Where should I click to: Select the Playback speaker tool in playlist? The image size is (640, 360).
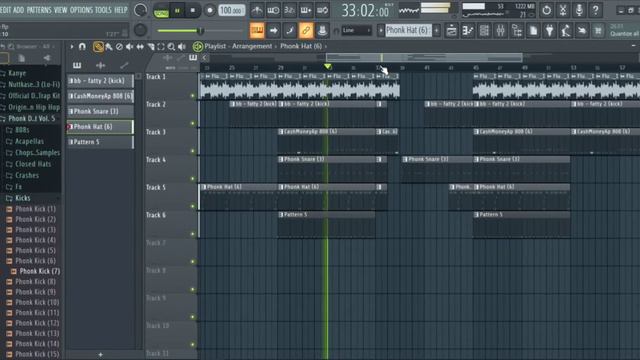tap(182, 47)
